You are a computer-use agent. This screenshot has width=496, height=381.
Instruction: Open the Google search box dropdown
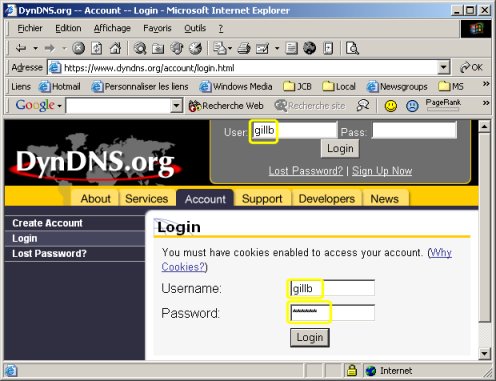[x=176, y=106]
